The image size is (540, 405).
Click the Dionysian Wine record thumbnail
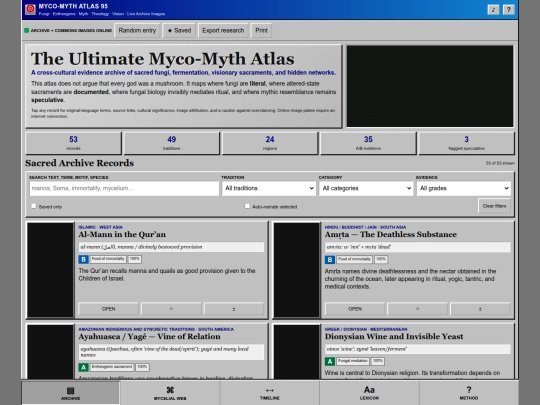coord(297,352)
